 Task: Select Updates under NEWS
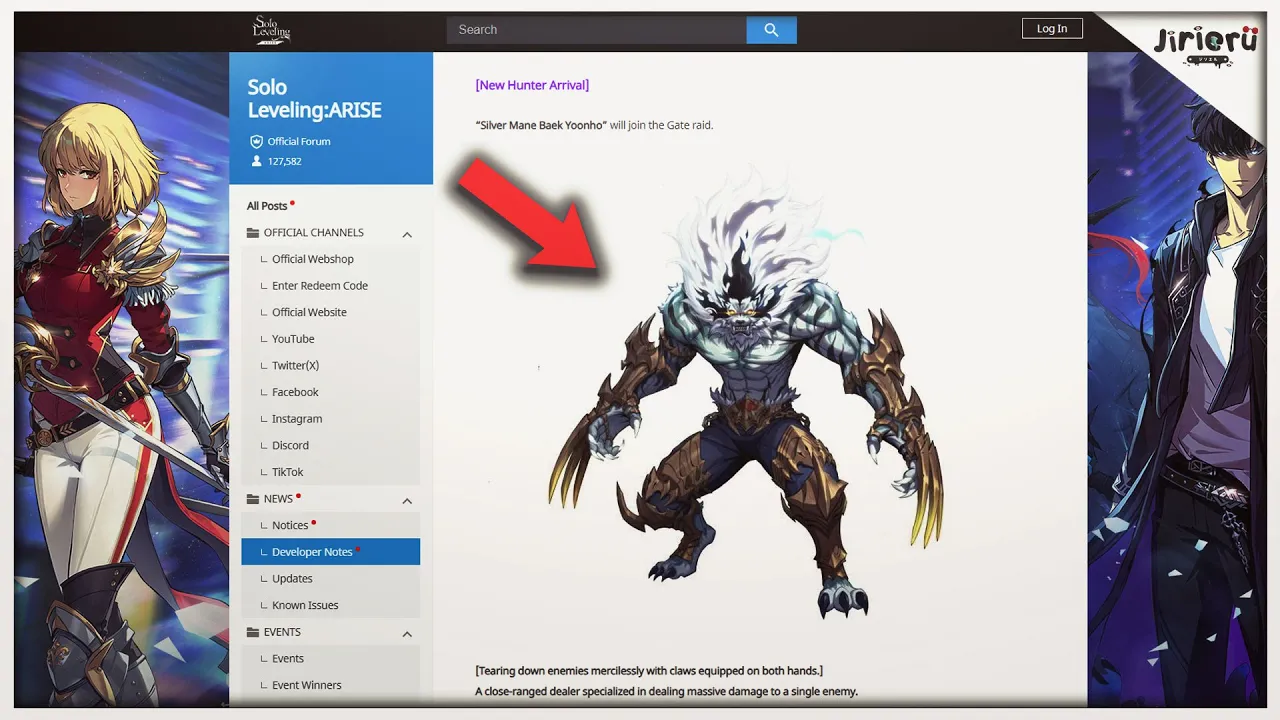pos(292,579)
